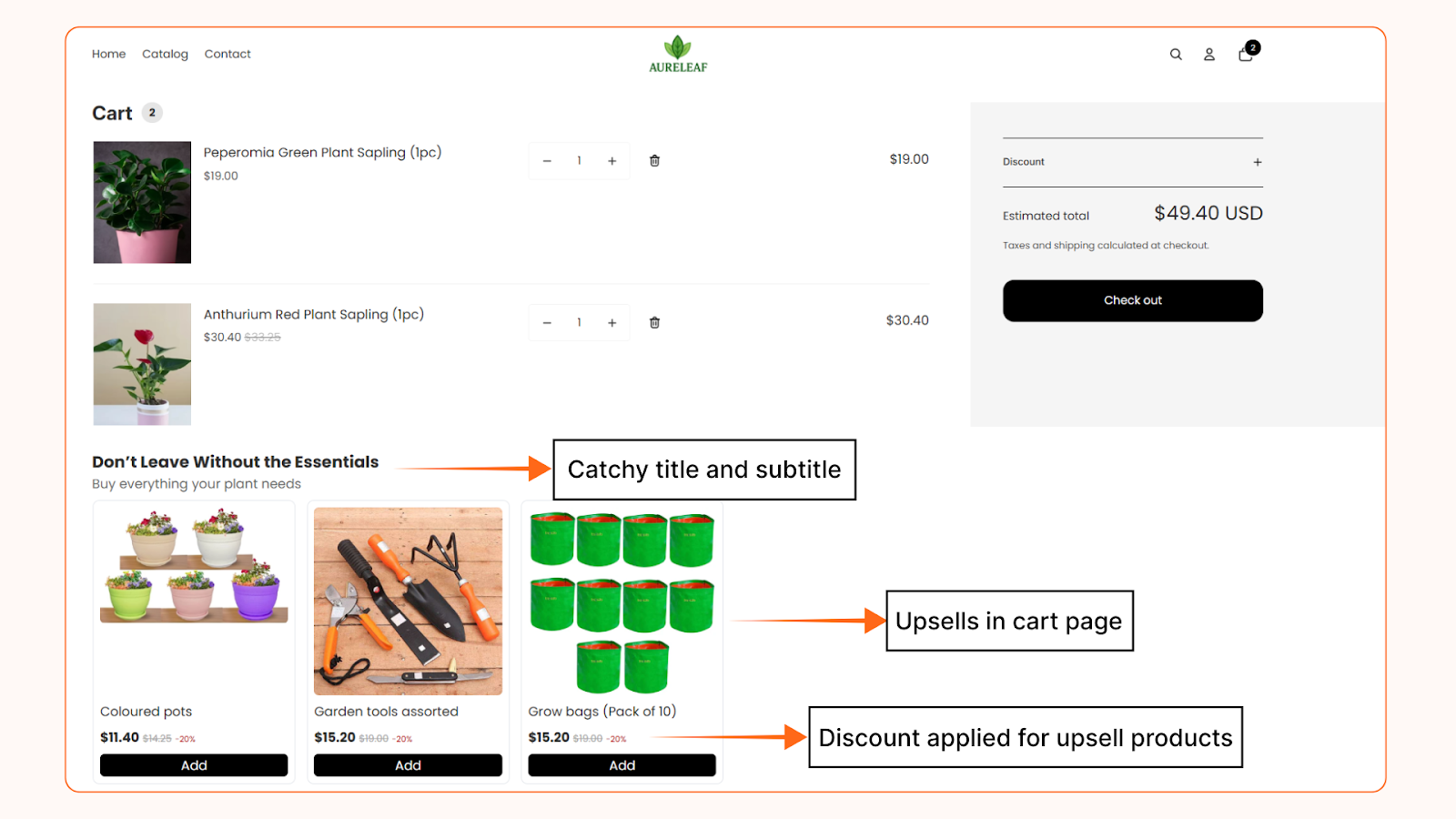Click the plus stepper for Anthurium Red Plant
This screenshot has height=819, width=1456.
612,322
